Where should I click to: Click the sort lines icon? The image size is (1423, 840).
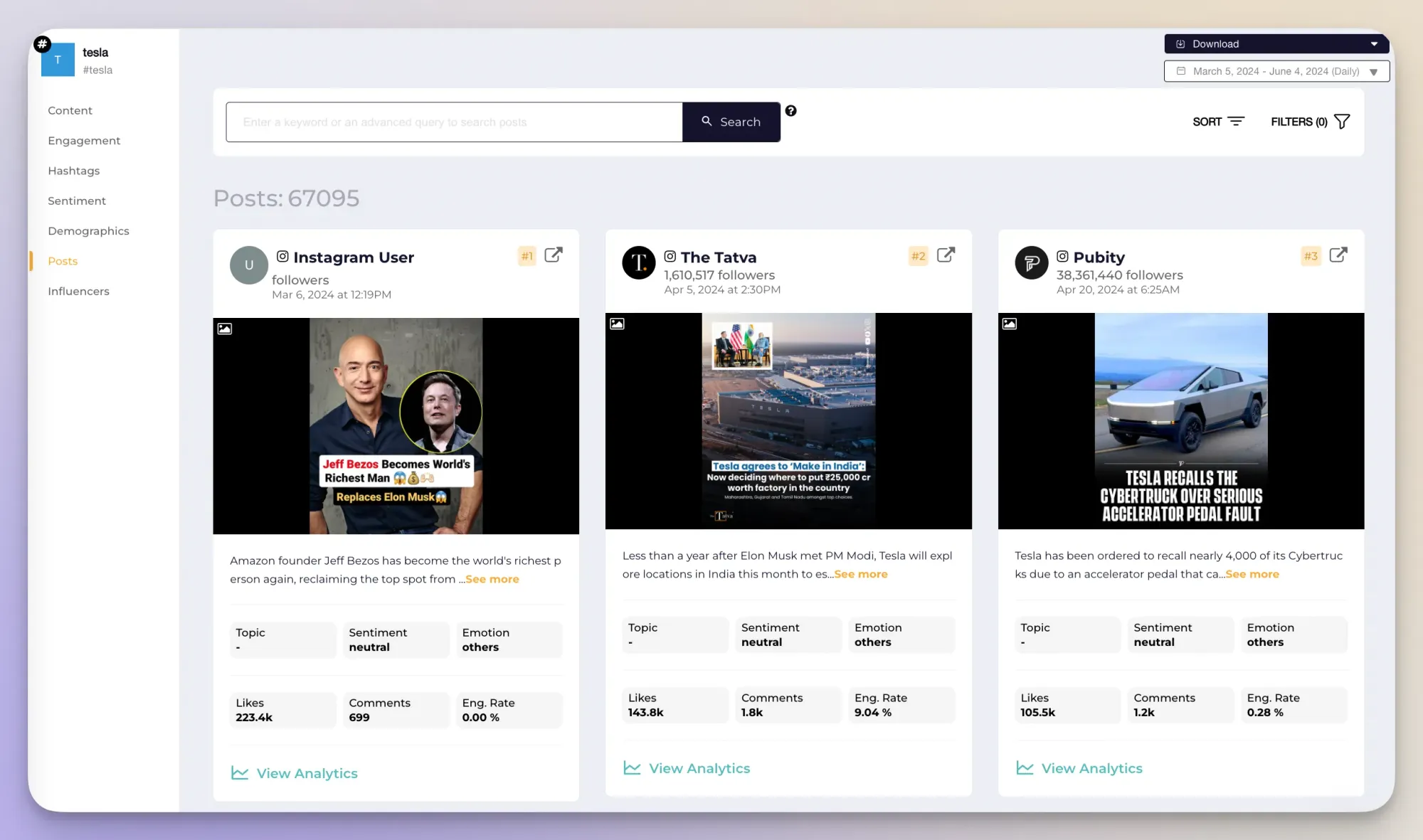1237,122
